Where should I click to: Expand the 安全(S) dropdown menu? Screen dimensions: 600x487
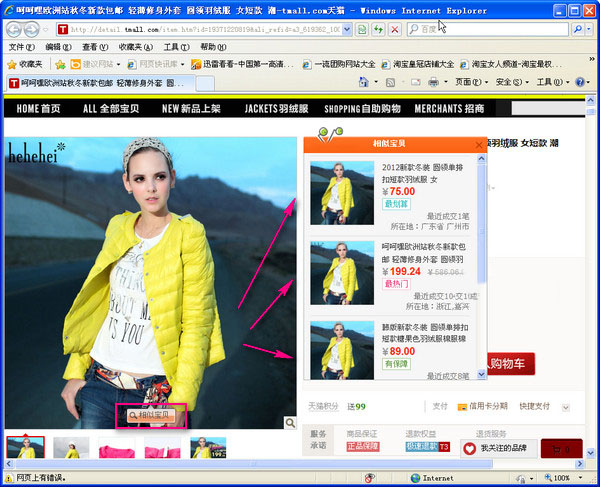click(512, 82)
